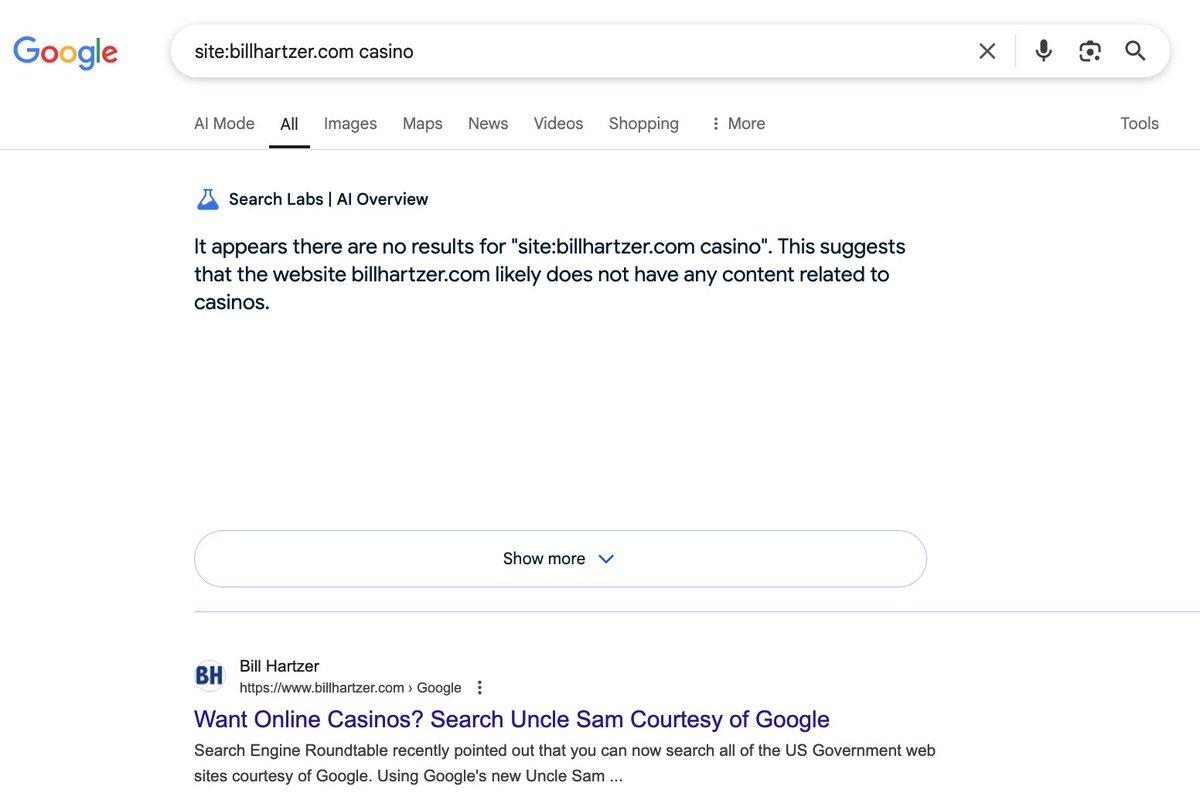Switch to the Videos tab

point(558,123)
